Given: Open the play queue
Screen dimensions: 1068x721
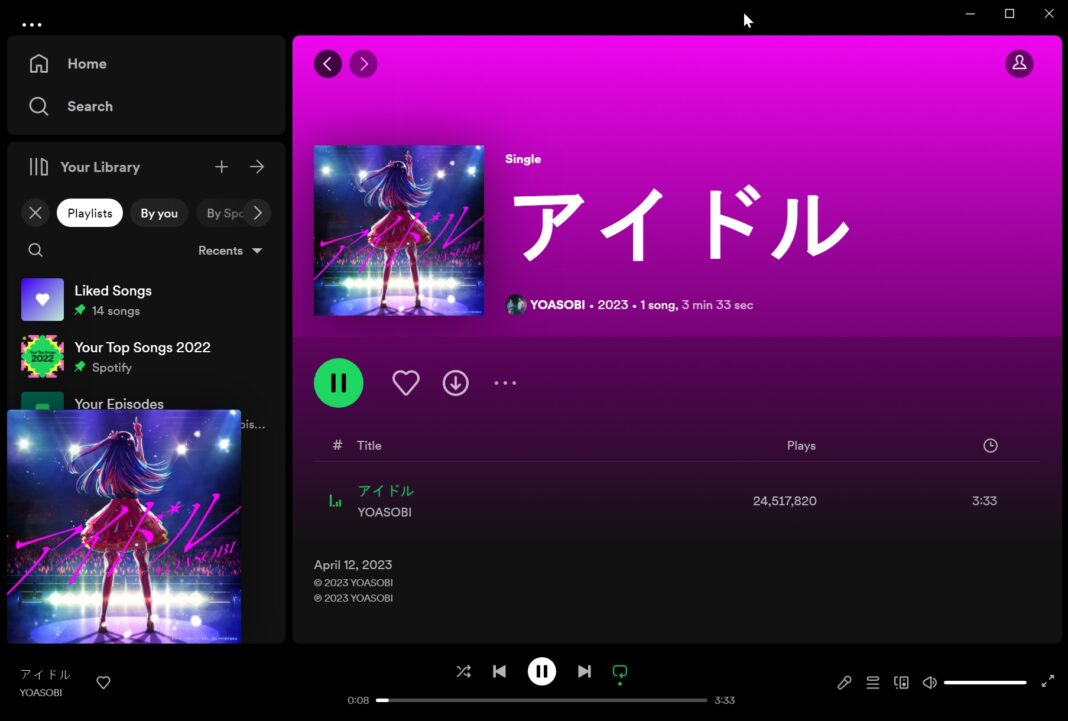Looking at the screenshot, I should [873, 682].
